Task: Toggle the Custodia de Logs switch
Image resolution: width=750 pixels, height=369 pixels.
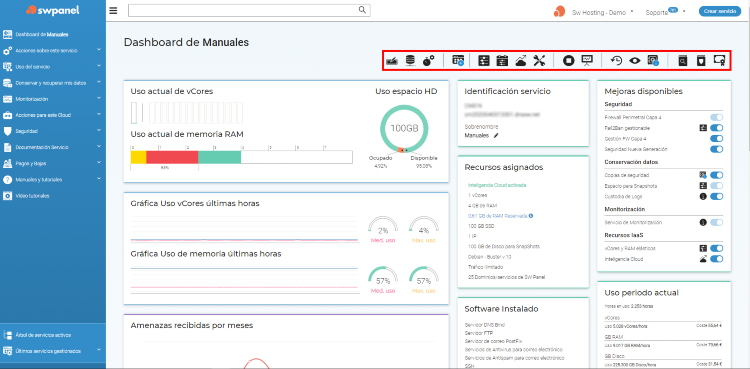Action: click(717, 196)
